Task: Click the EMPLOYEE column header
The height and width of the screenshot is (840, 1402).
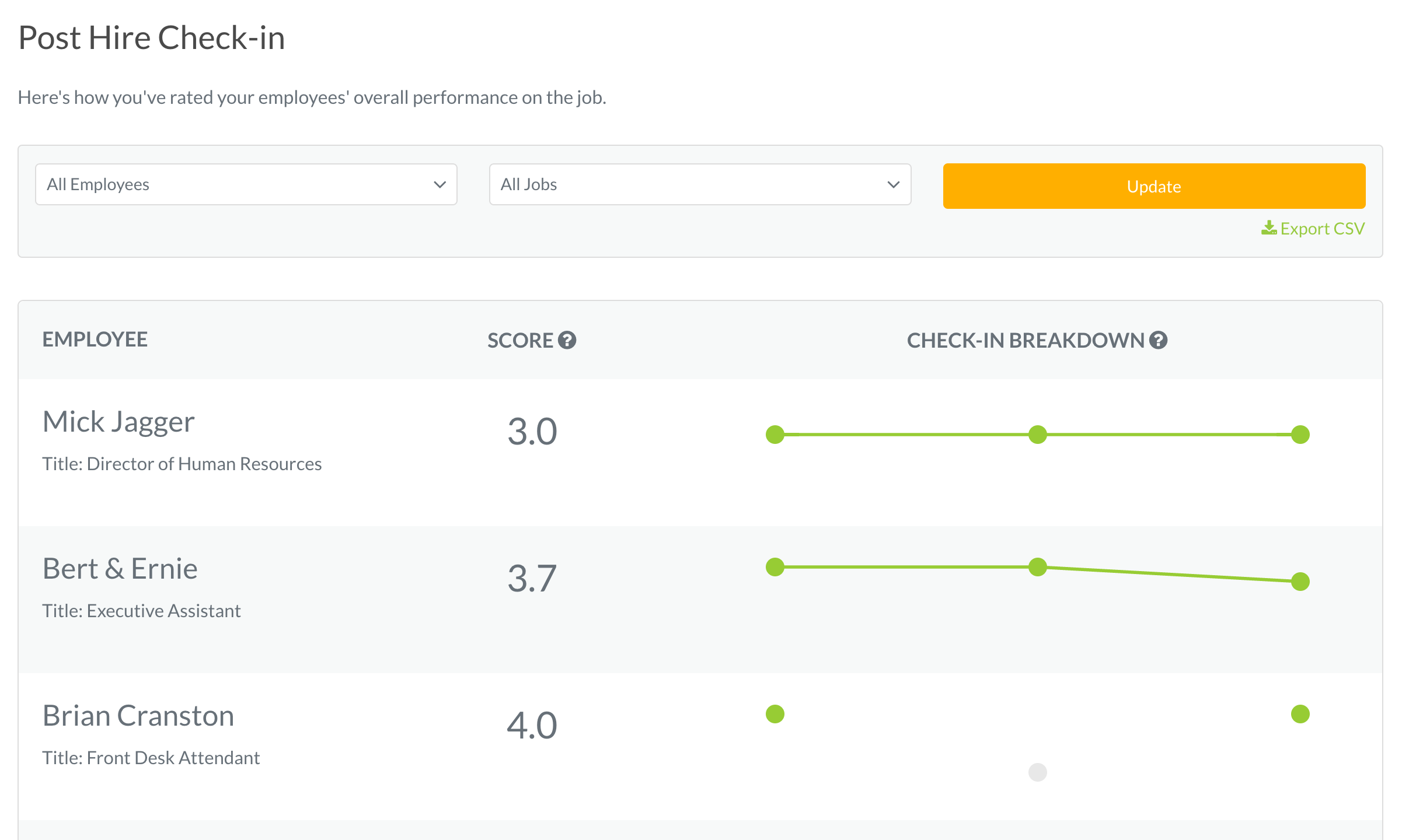Action: click(95, 339)
